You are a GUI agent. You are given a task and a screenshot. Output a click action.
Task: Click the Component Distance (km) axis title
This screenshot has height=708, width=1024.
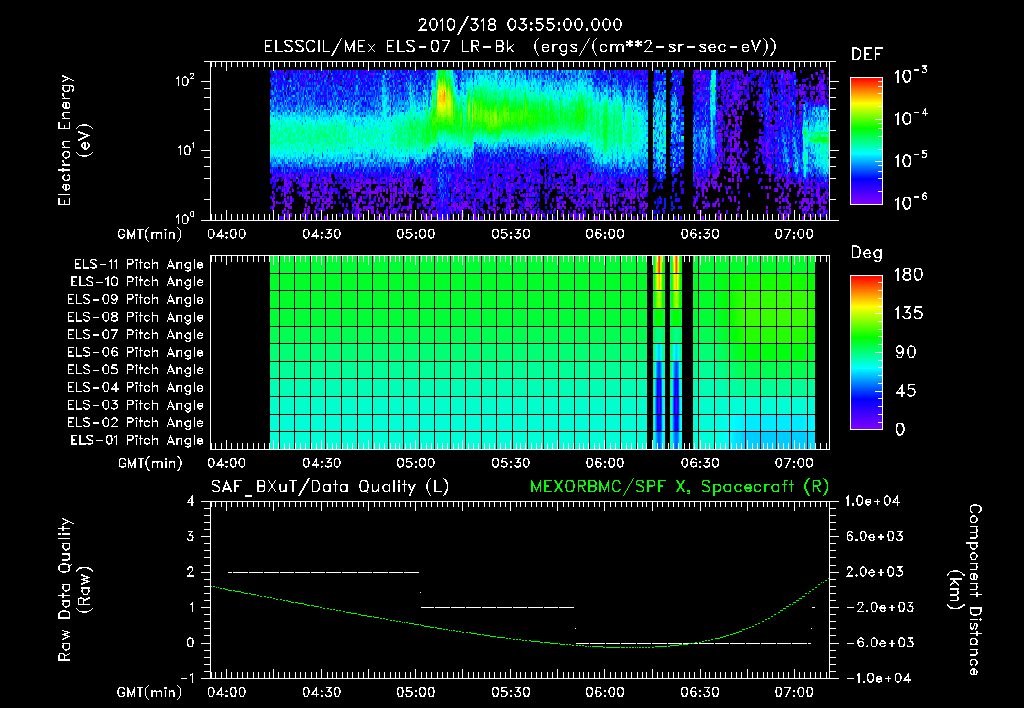click(x=965, y=590)
